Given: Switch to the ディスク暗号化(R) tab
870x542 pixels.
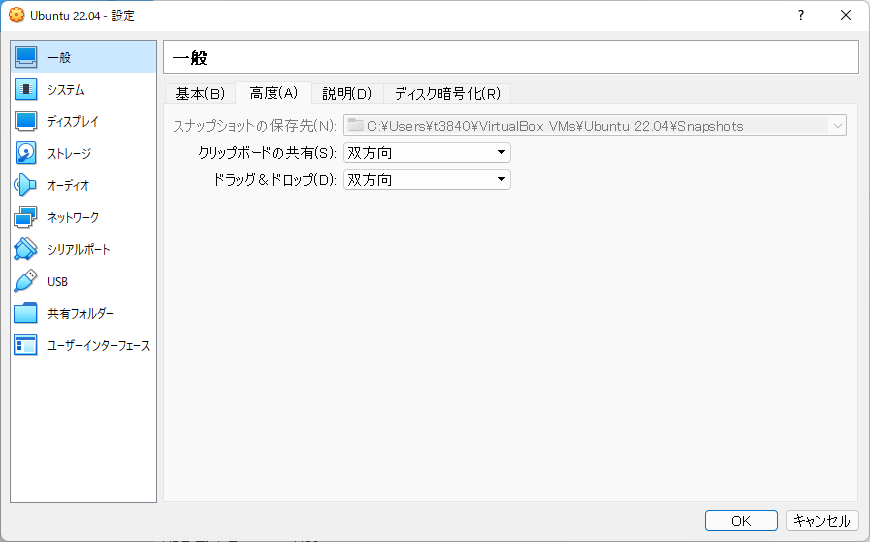Looking at the screenshot, I should tap(447, 94).
